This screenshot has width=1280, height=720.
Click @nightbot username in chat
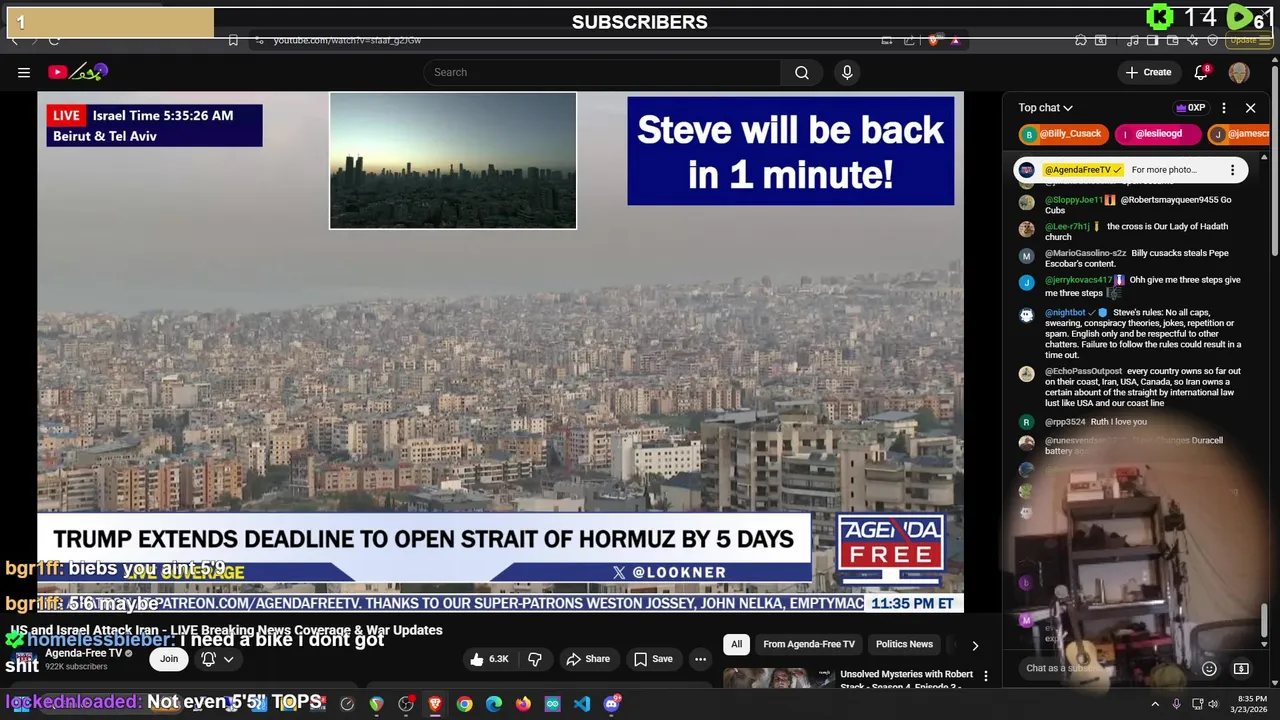(1065, 313)
